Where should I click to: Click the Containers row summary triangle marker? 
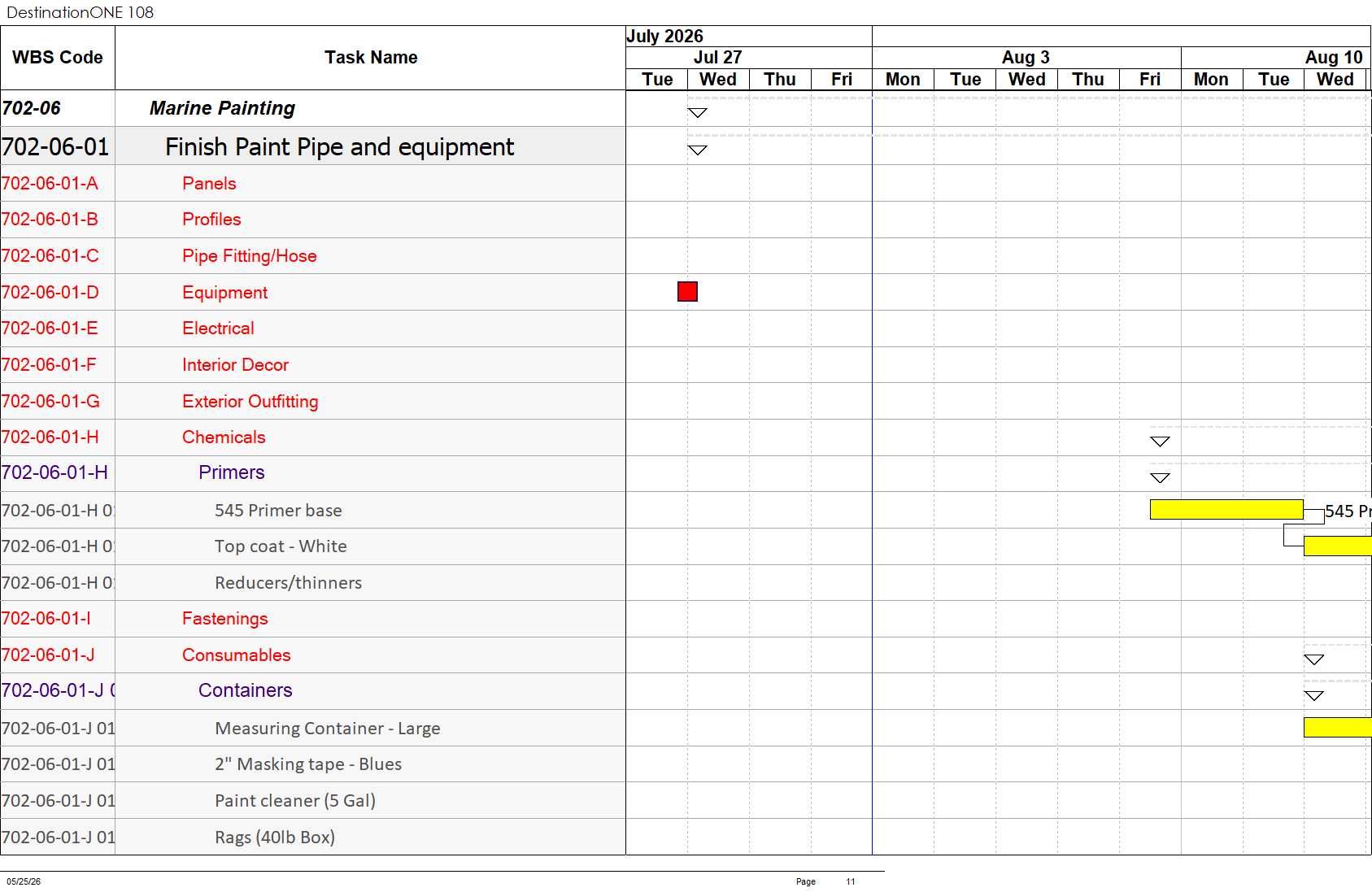[1313, 695]
